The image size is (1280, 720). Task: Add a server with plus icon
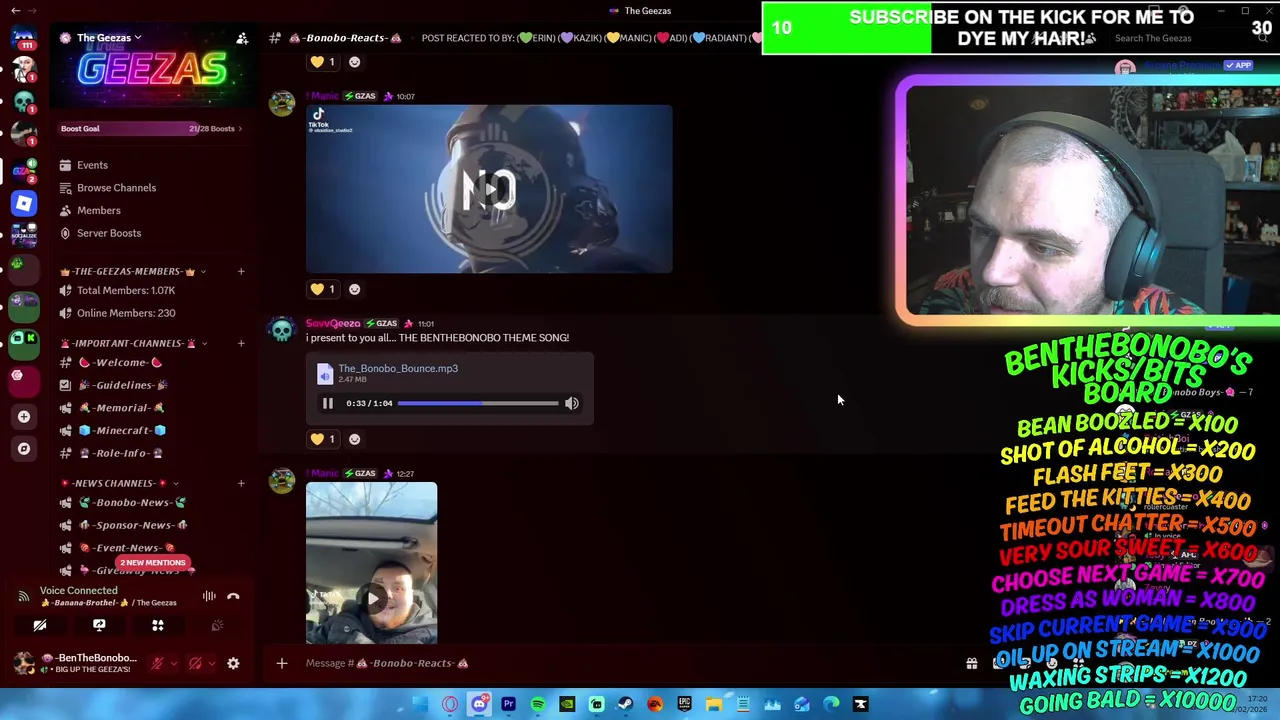click(x=23, y=417)
